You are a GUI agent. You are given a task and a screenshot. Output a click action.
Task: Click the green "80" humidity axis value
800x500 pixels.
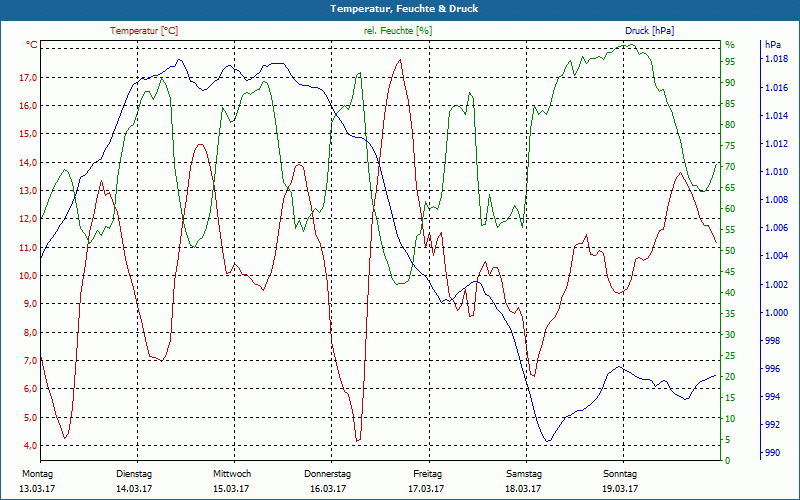pos(730,124)
